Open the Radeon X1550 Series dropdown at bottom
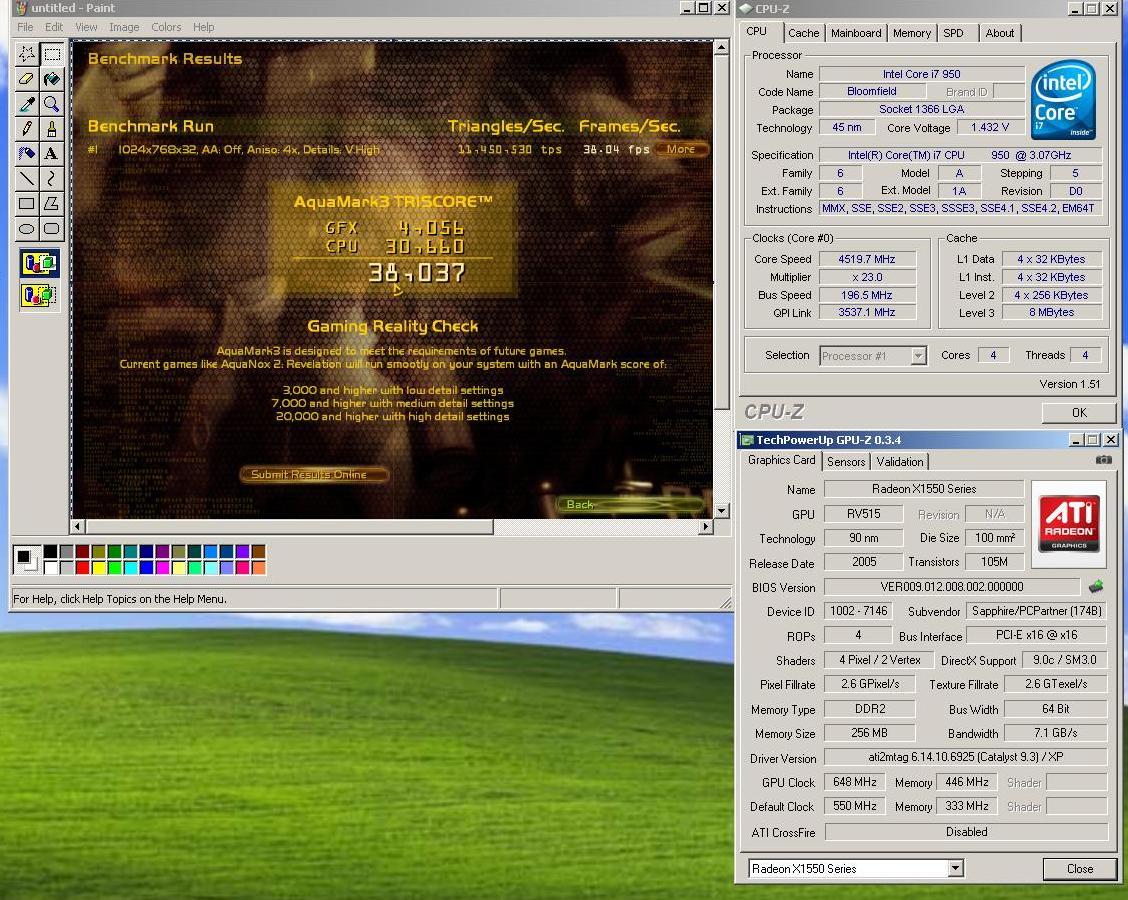1128x900 pixels. coord(955,868)
